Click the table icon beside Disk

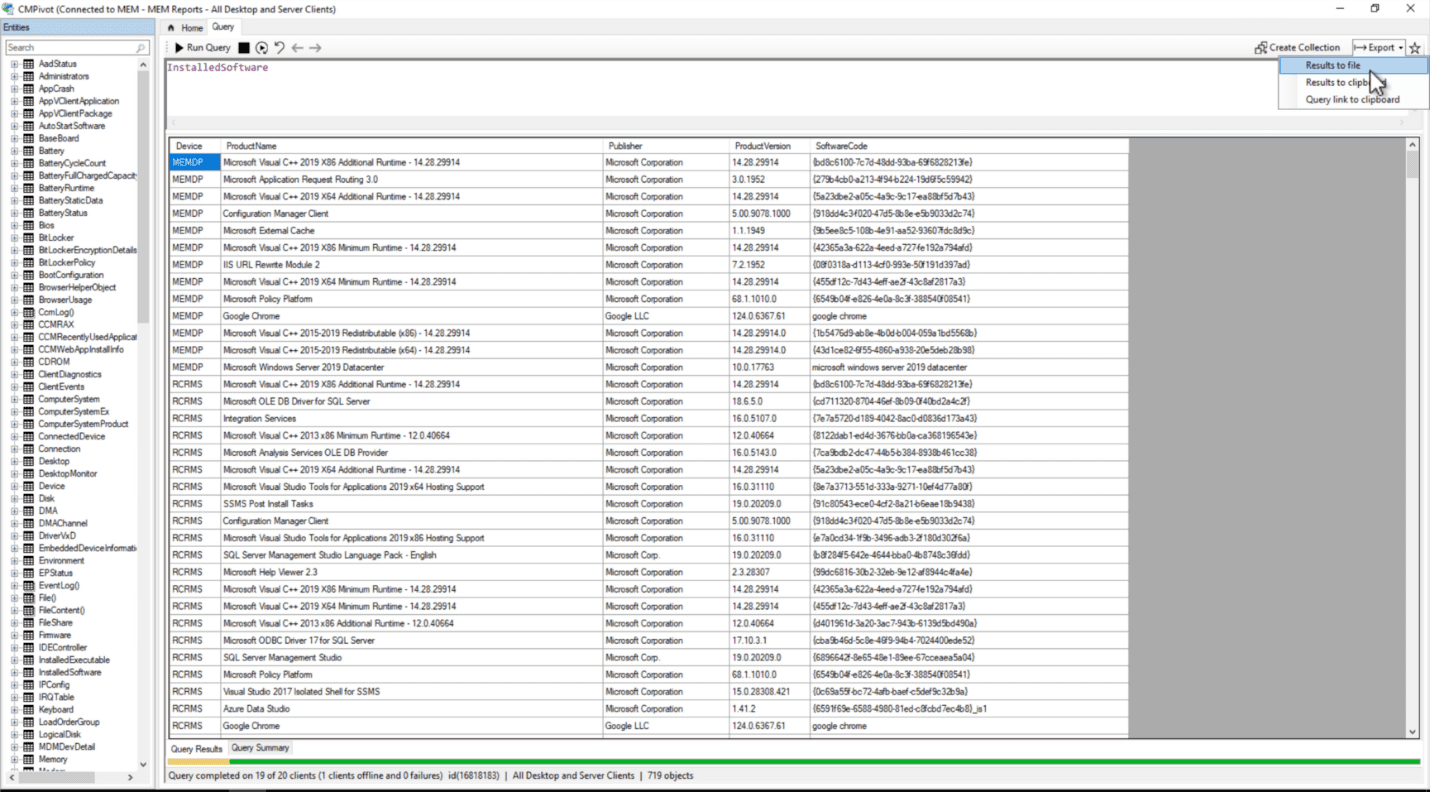coord(28,499)
